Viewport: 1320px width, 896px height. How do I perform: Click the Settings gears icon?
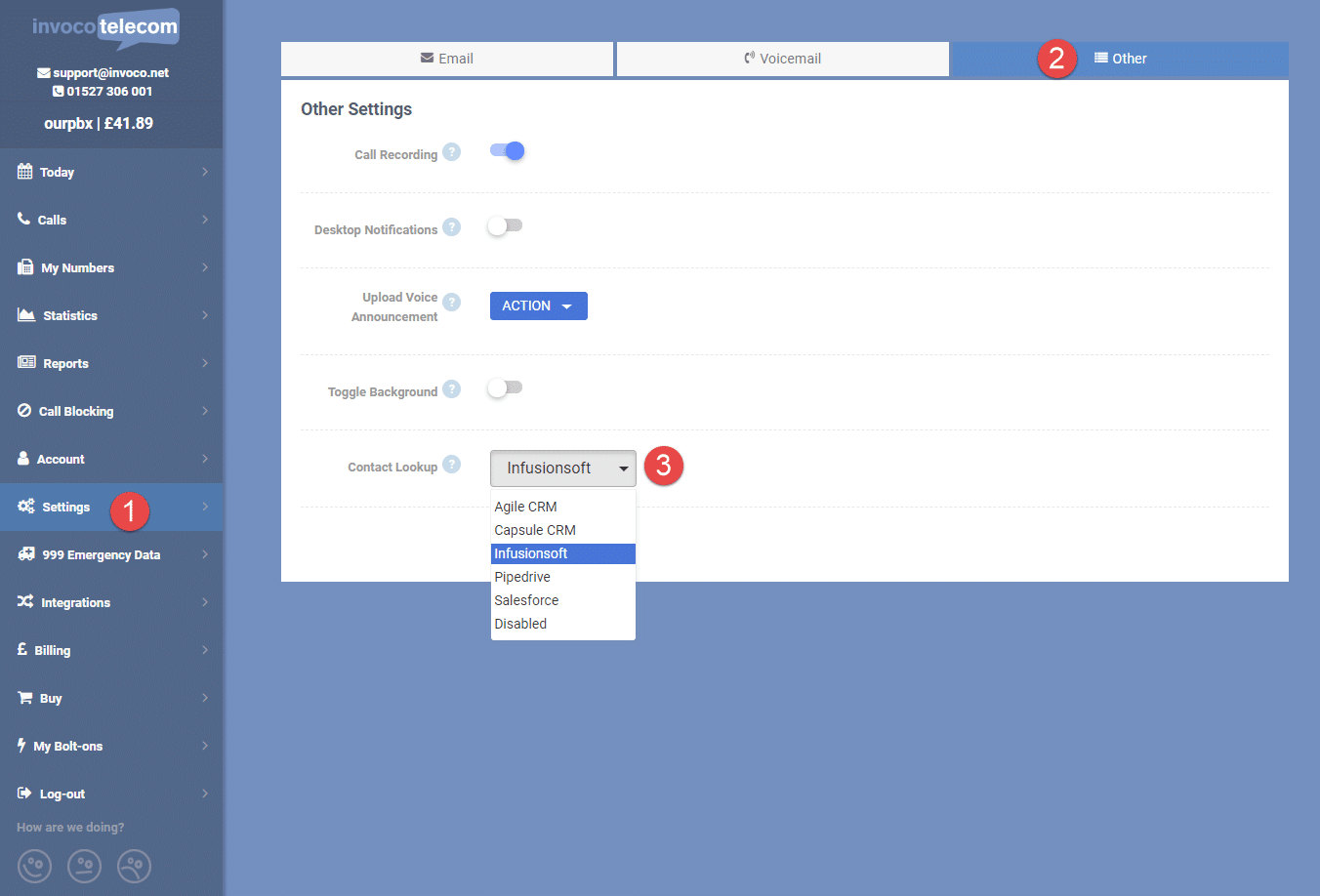click(26, 506)
